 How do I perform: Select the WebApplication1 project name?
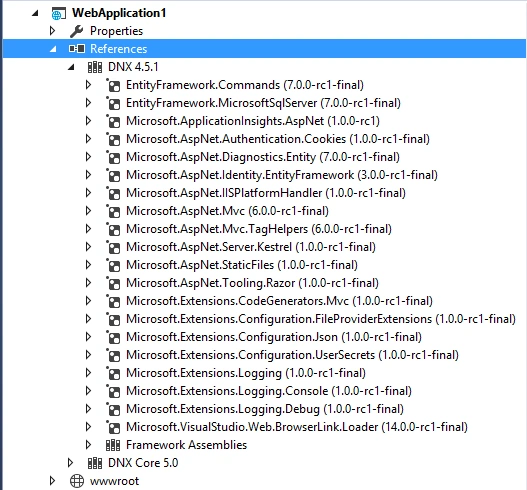119,13
